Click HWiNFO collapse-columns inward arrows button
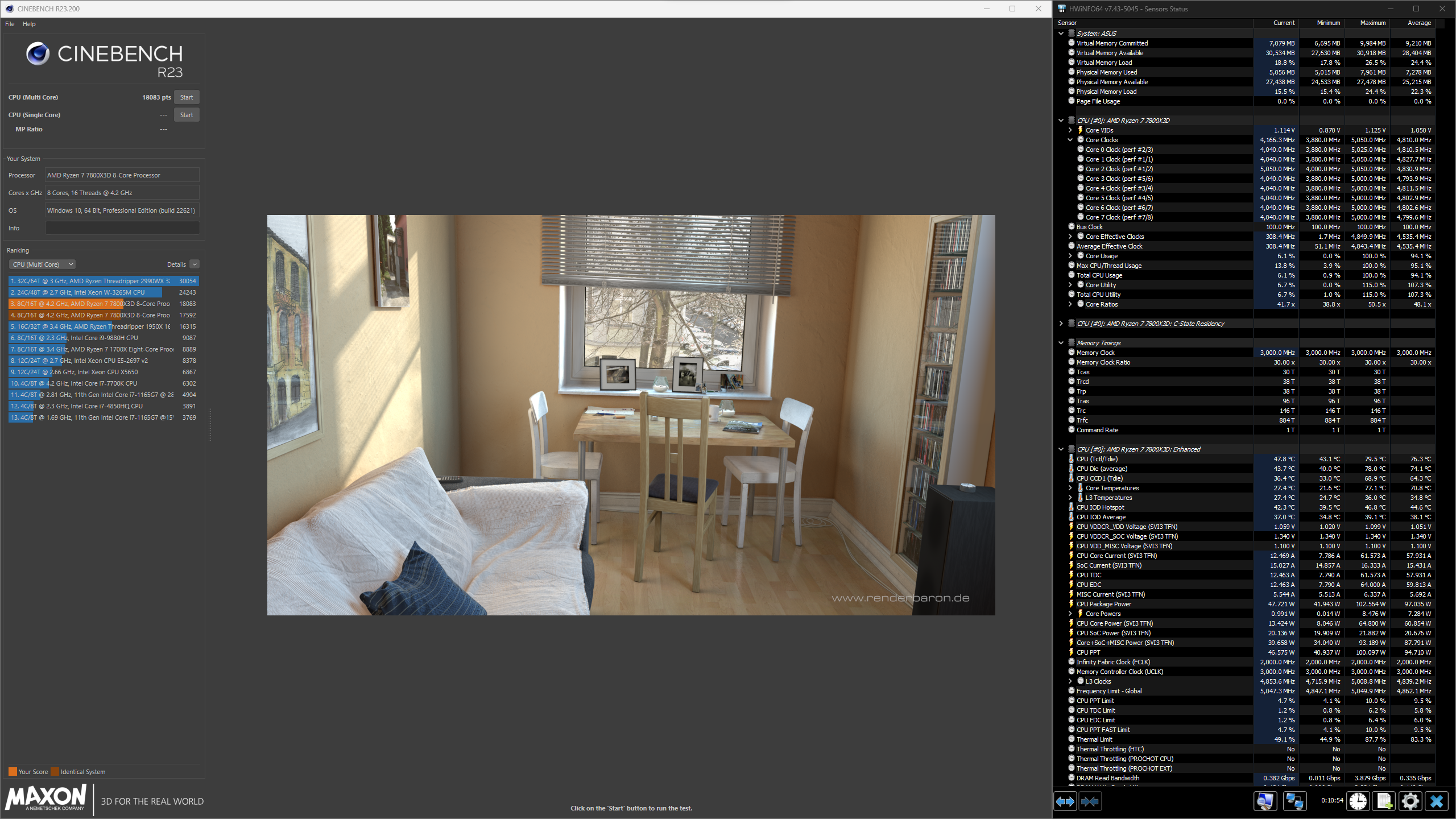1456x819 pixels. [1090, 801]
